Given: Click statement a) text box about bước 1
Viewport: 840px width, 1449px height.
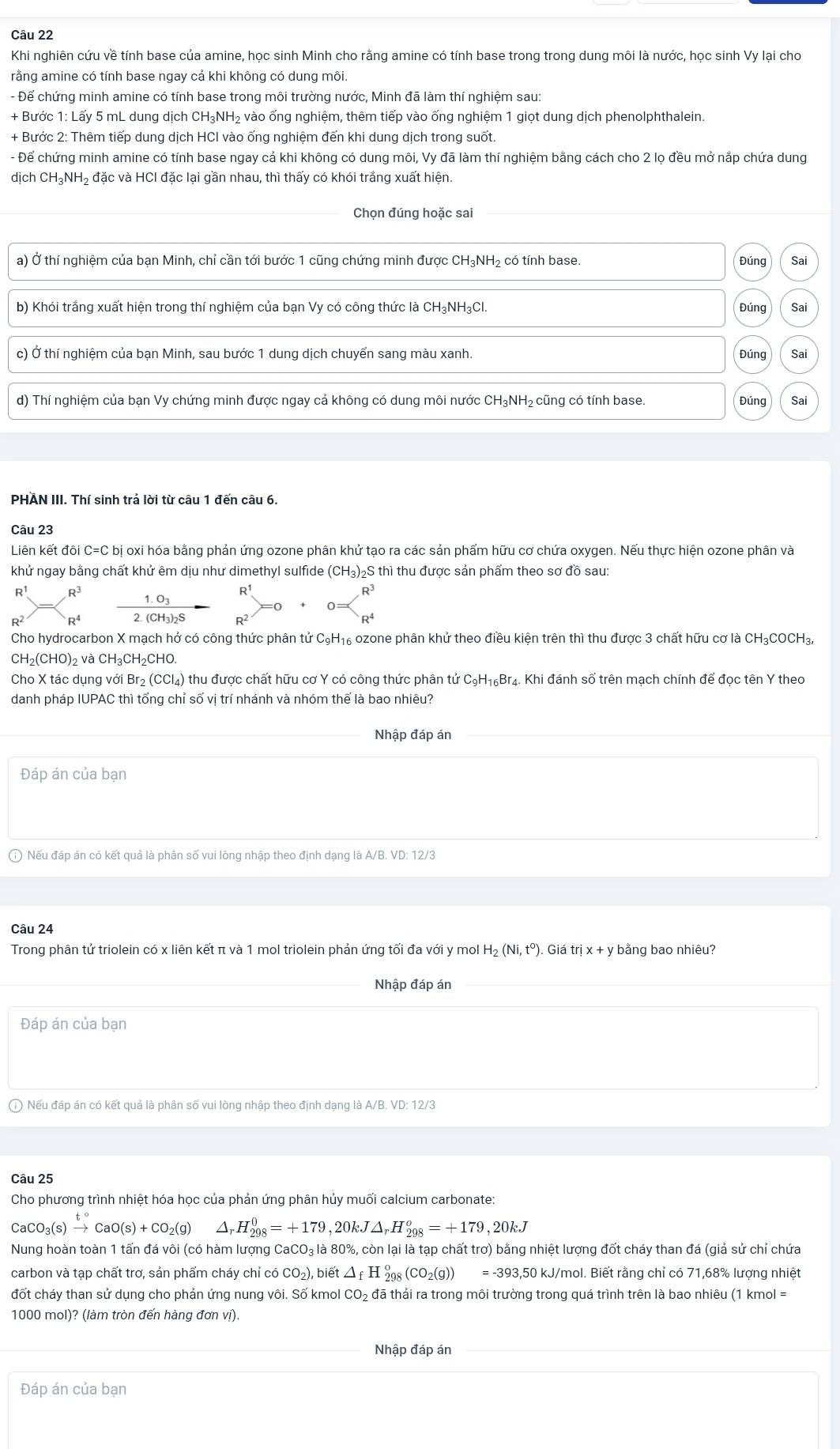Looking at the screenshot, I should 367,261.
